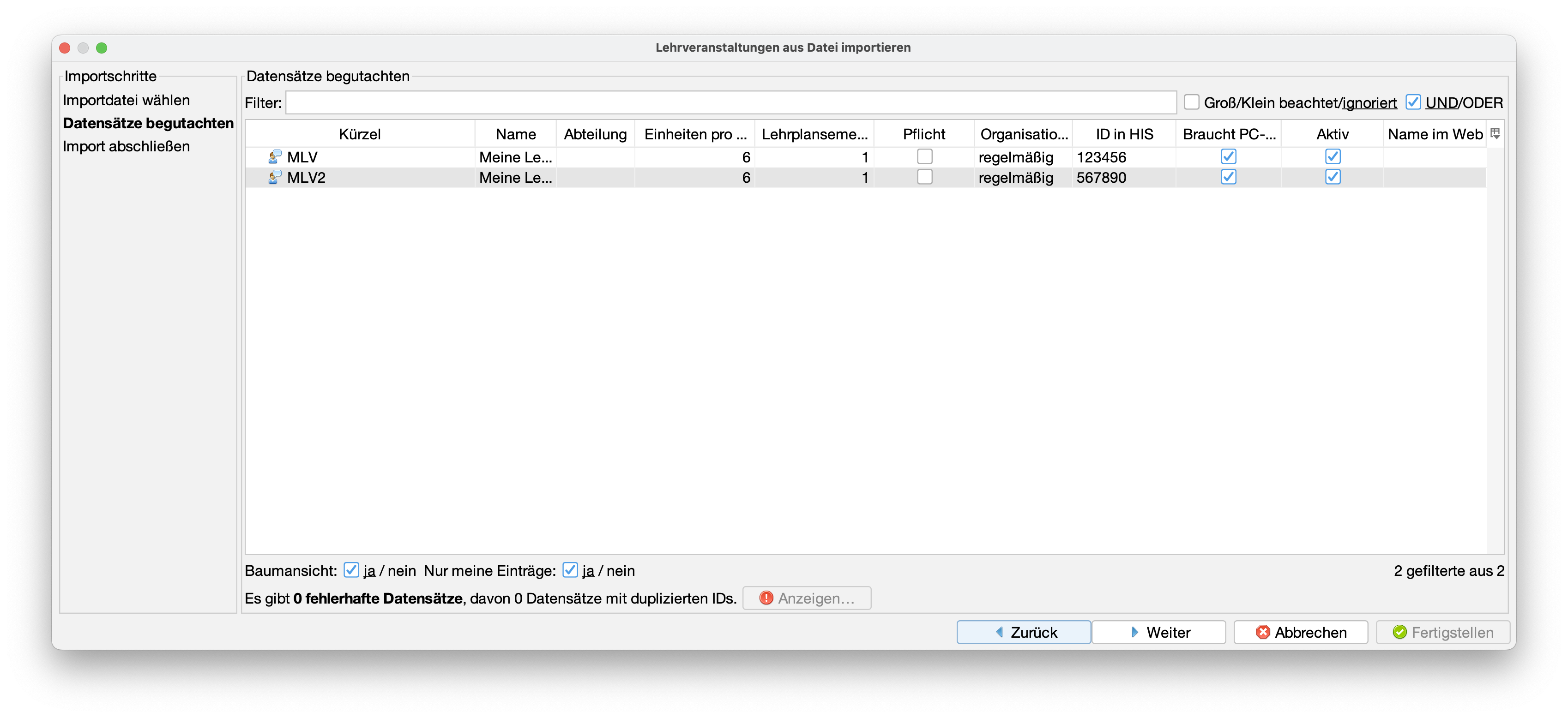The image size is (1568, 718).
Task: Click the '0 fehlerhafte Datensätze' text
Action: pos(377,598)
